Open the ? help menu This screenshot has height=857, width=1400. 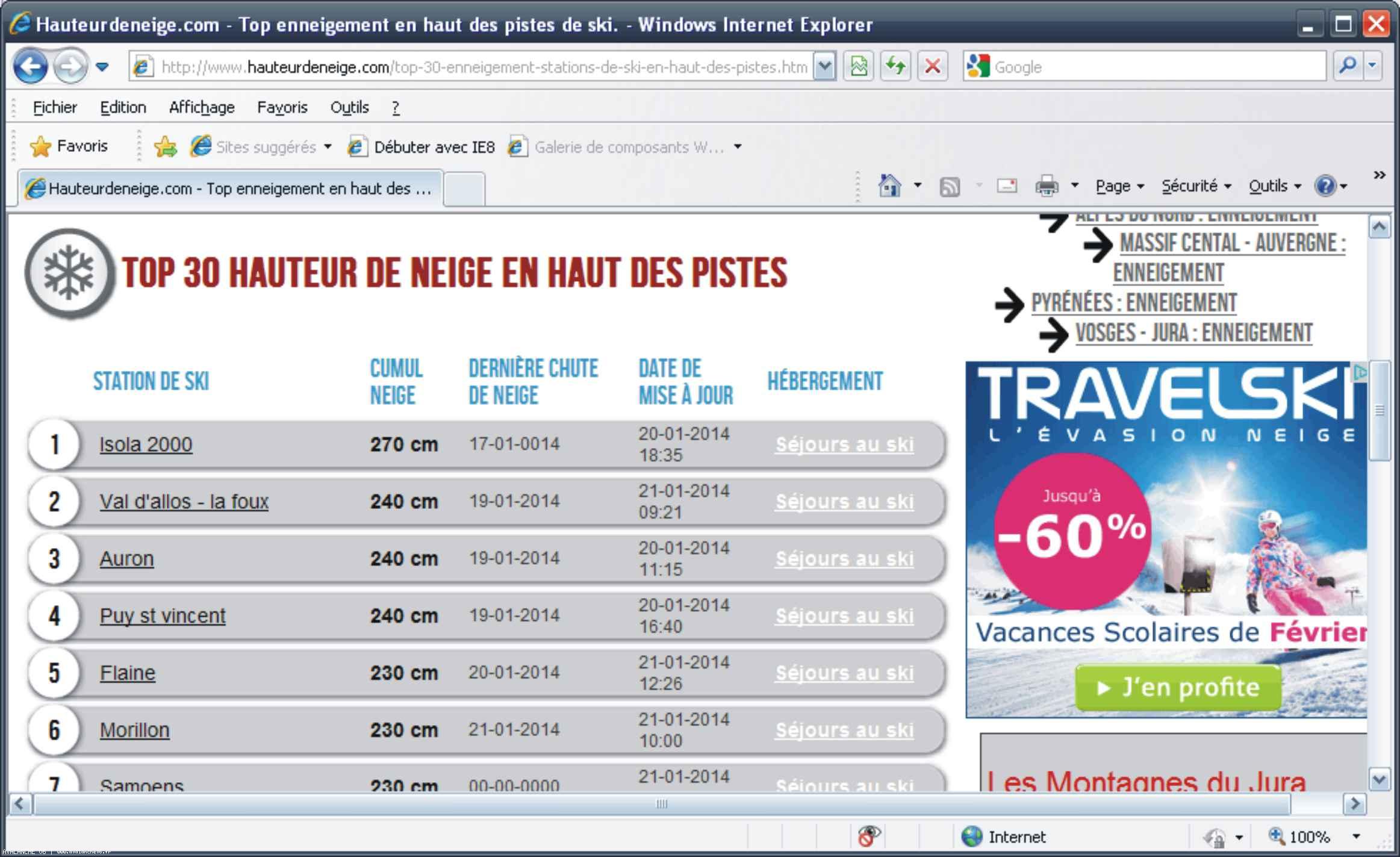pyautogui.click(x=395, y=107)
